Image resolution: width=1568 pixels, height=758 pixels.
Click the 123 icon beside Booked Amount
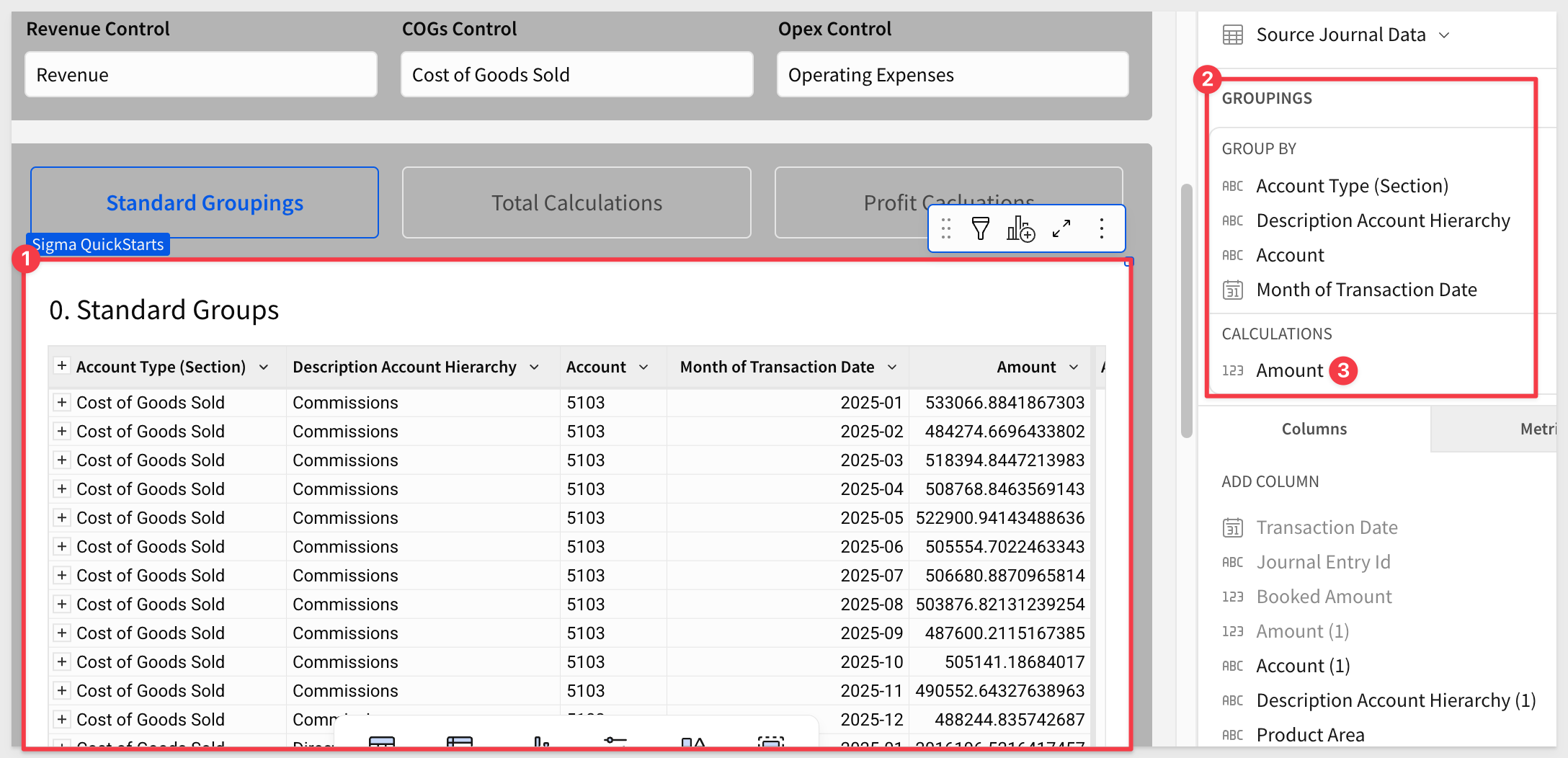click(1233, 597)
